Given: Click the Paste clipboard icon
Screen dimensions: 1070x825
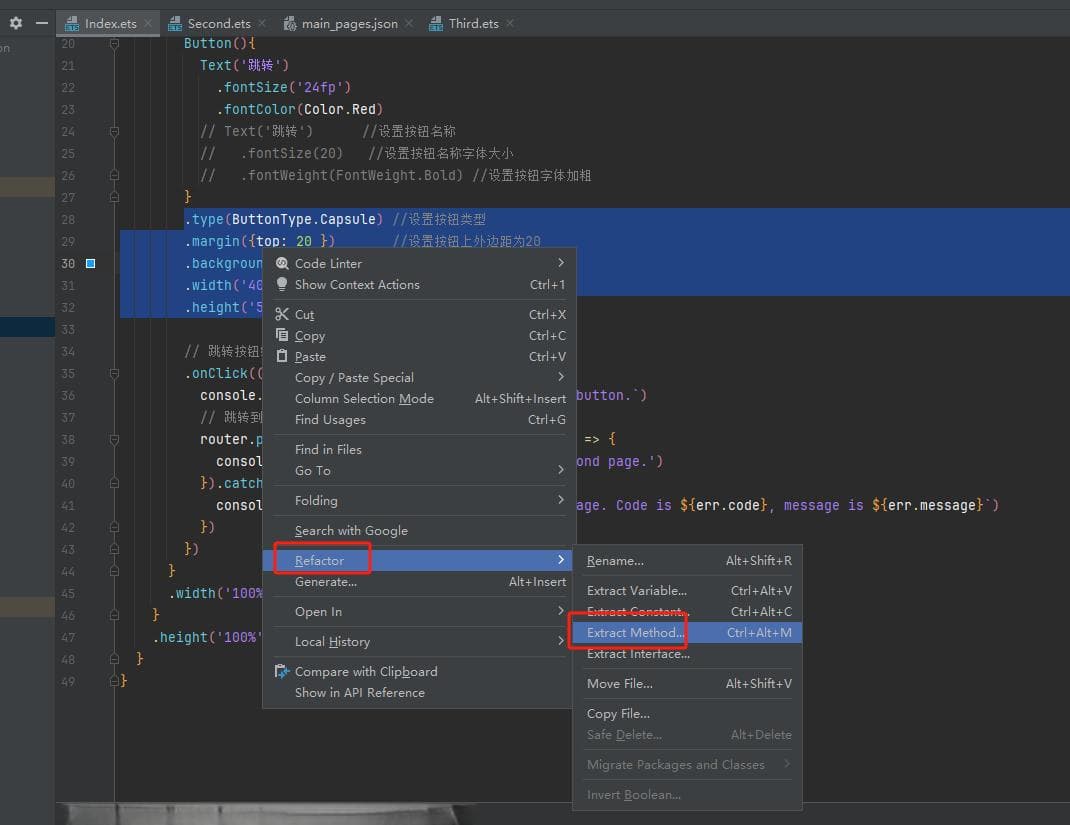Looking at the screenshot, I should (282, 356).
